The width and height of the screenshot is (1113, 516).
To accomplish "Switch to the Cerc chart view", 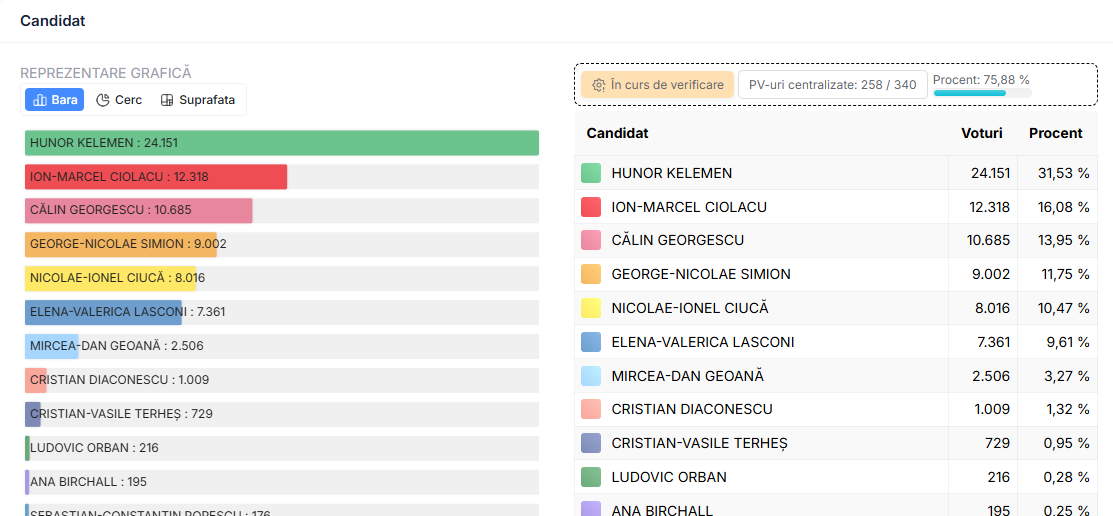I will coord(119,100).
